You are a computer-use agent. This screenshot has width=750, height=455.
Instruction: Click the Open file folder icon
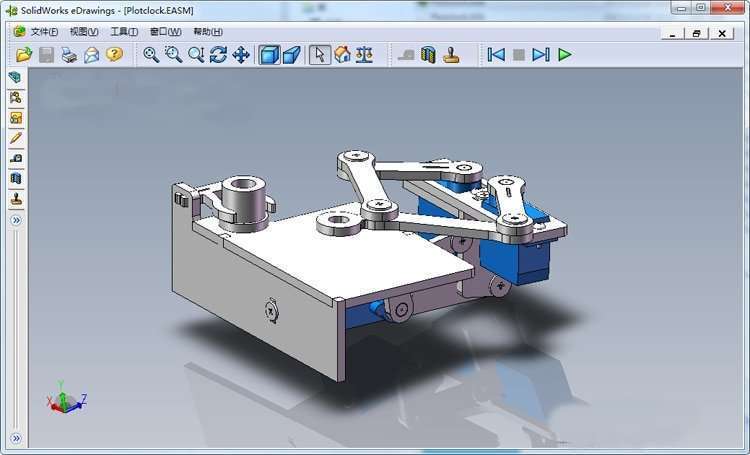click(x=23, y=55)
